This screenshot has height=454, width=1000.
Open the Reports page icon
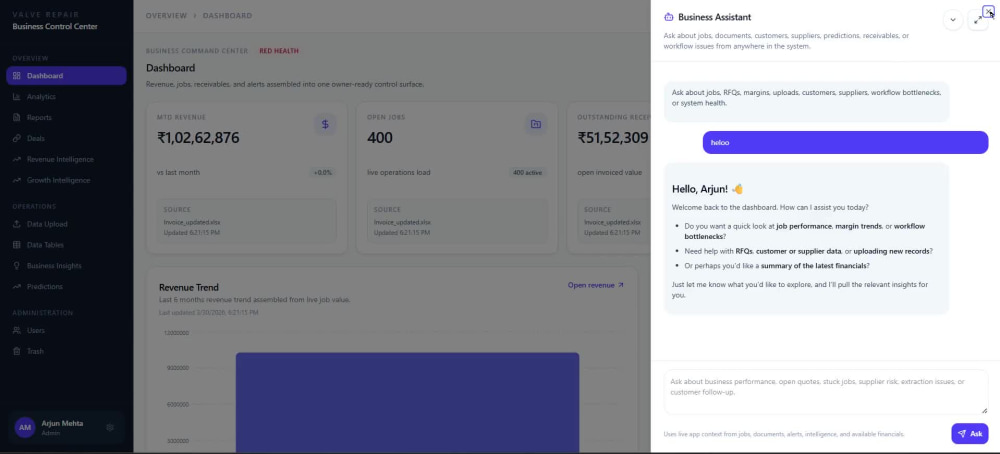[x=17, y=118]
